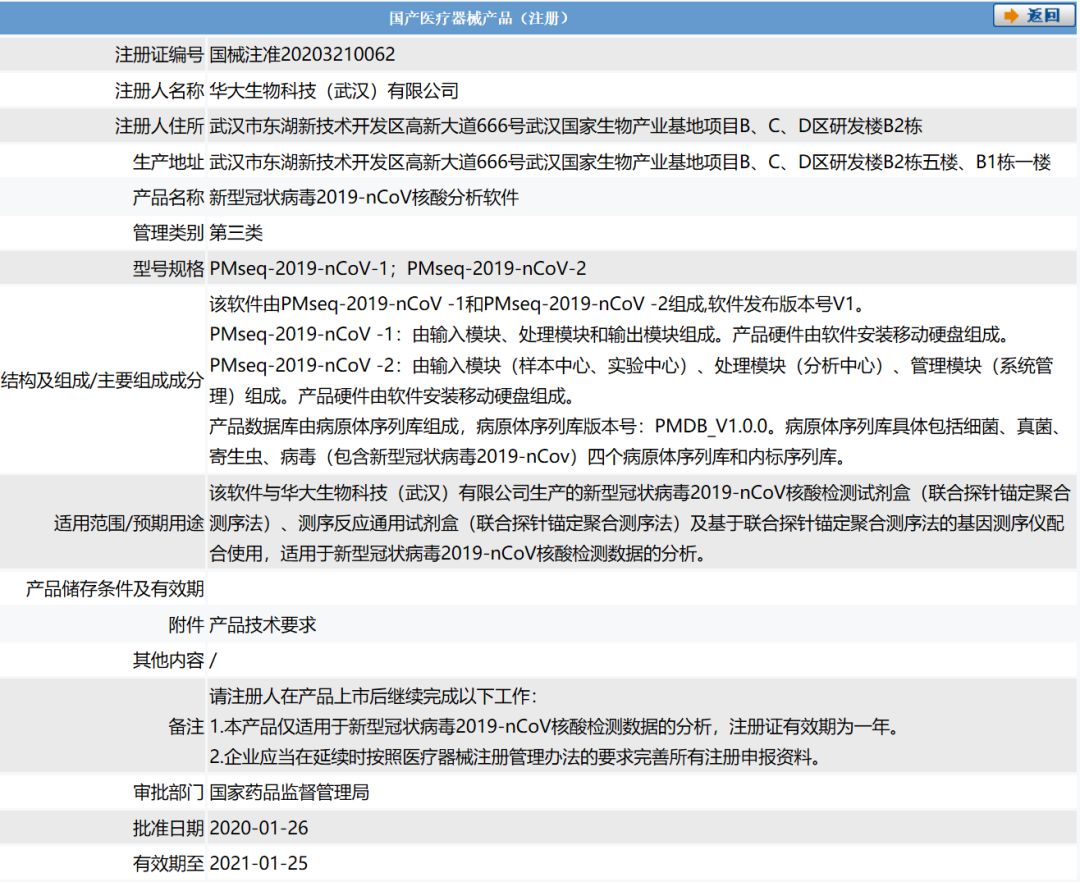Click the 结构及组成/主要组成成分 row label
Image resolution: width=1080 pixels, height=882 pixels.
click(x=102, y=381)
